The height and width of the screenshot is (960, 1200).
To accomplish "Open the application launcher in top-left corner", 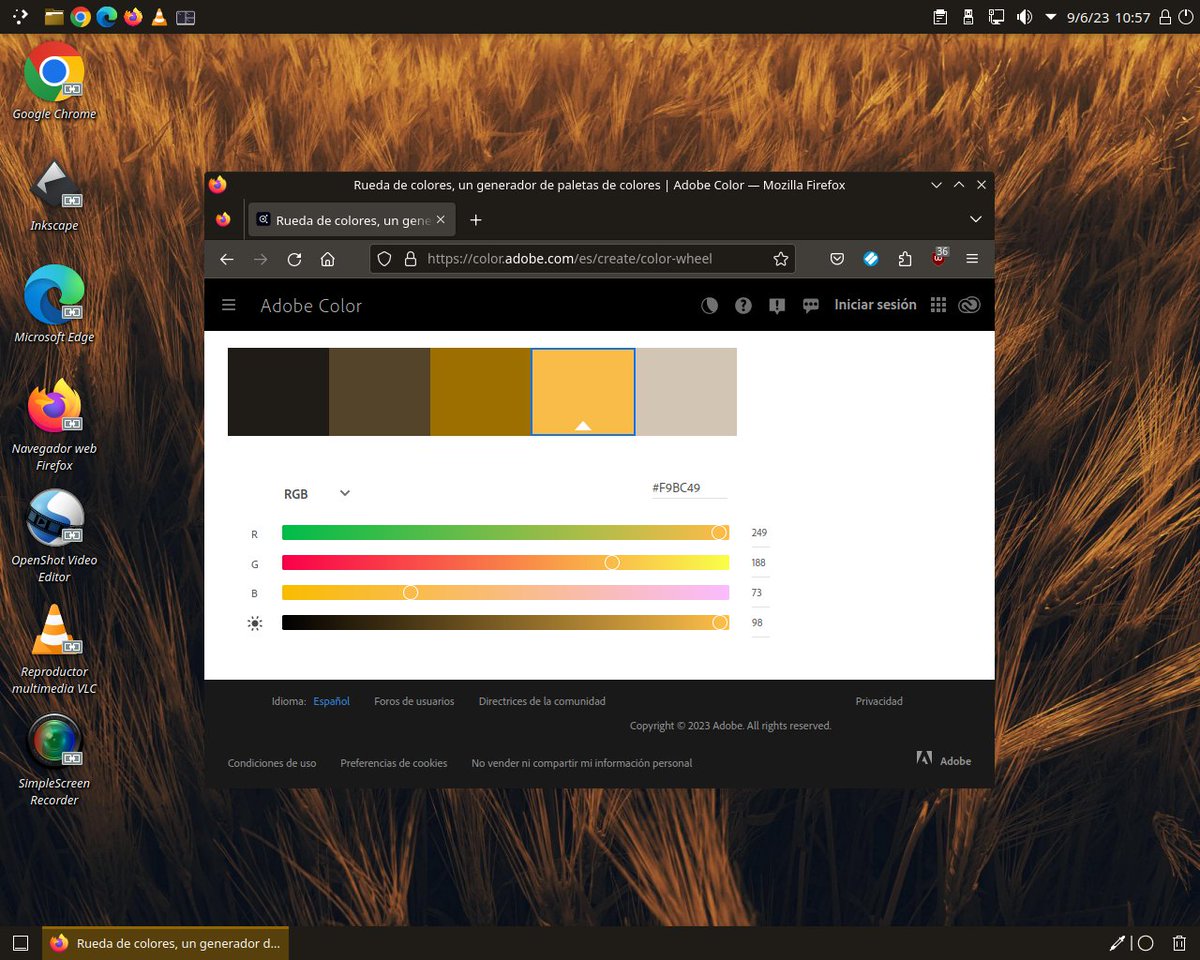I will tap(20, 17).
